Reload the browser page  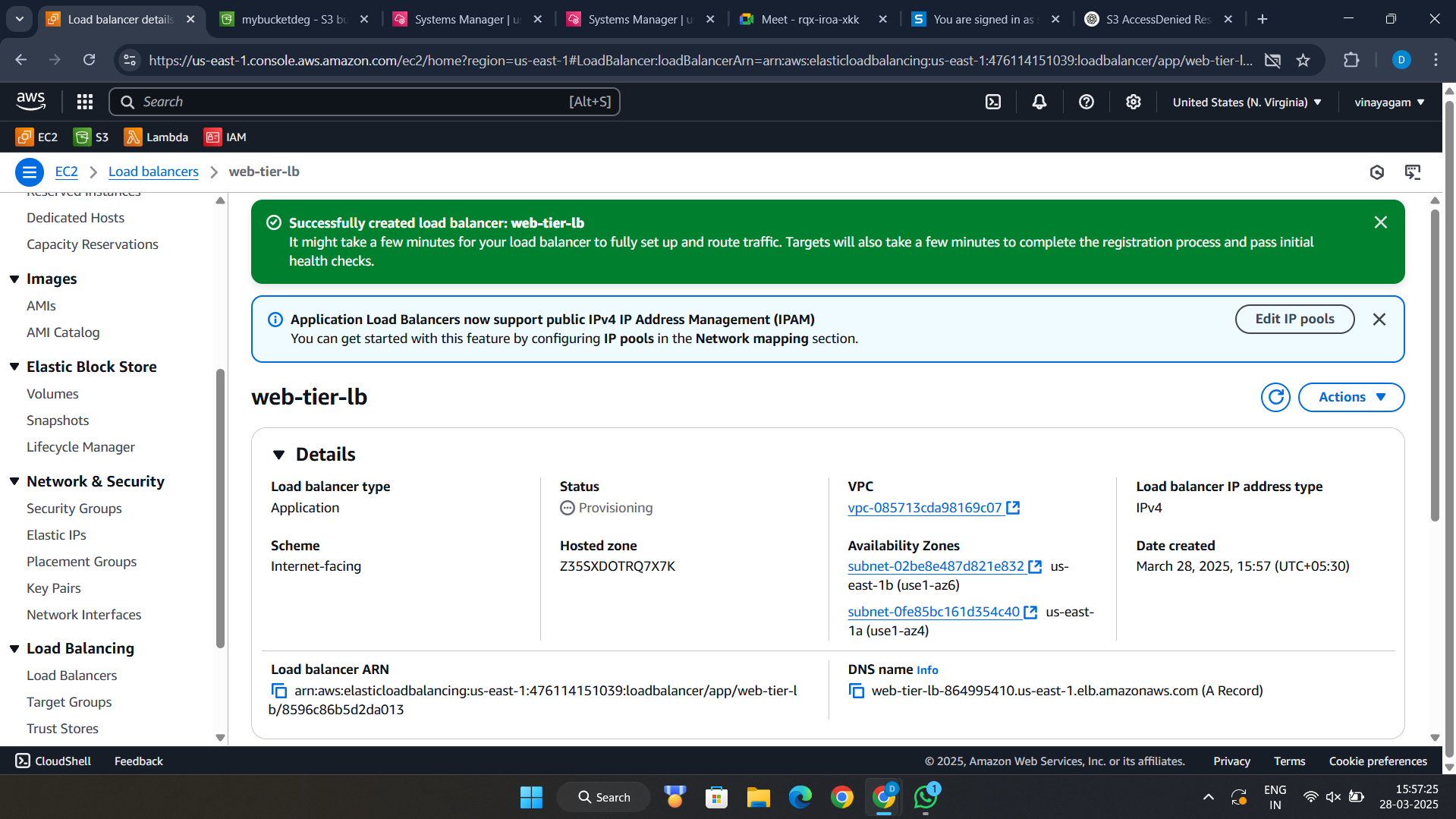pos(89,60)
